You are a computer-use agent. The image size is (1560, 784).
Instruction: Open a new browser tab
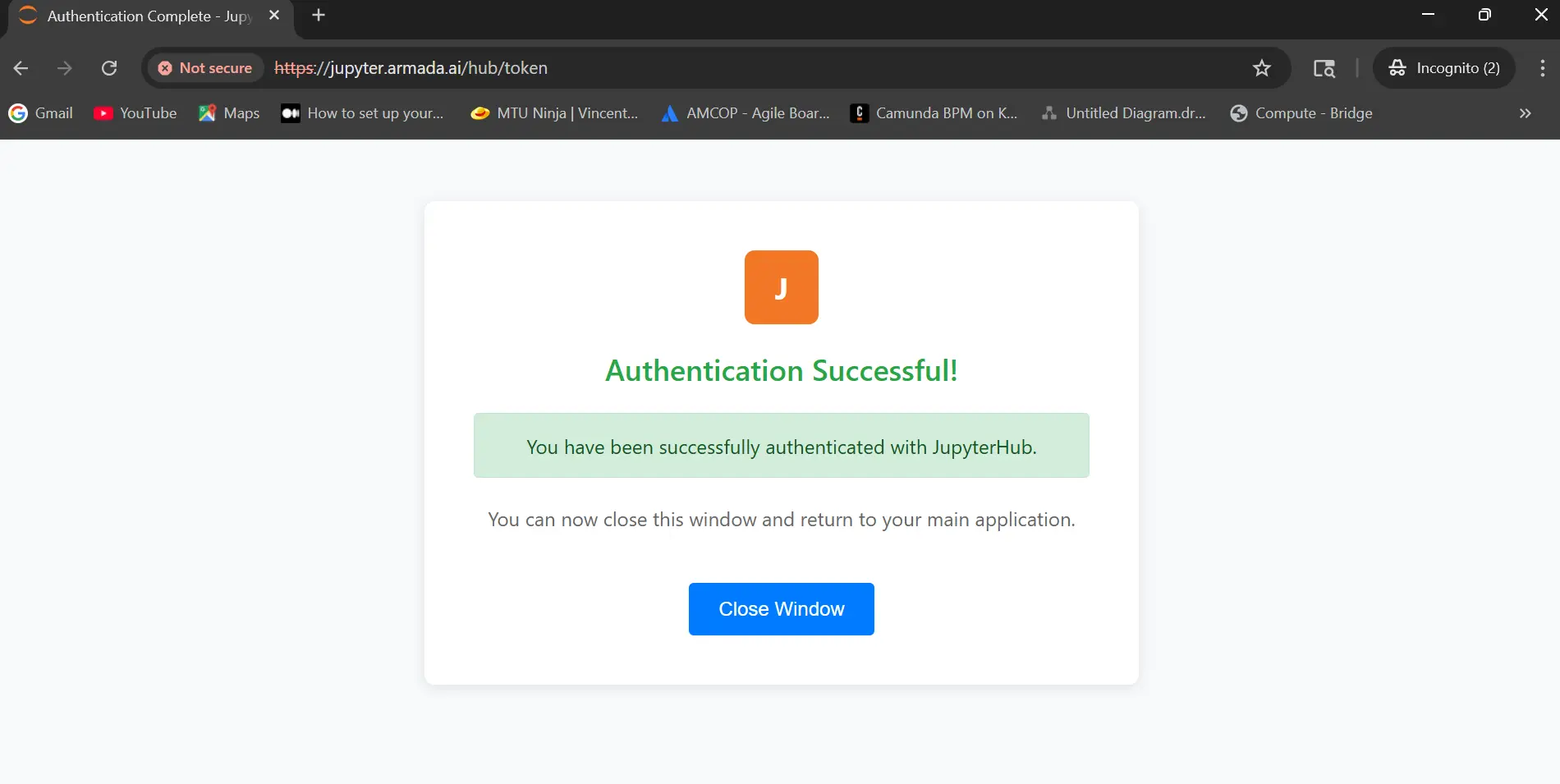pyautogui.click(x=319, y=15)
